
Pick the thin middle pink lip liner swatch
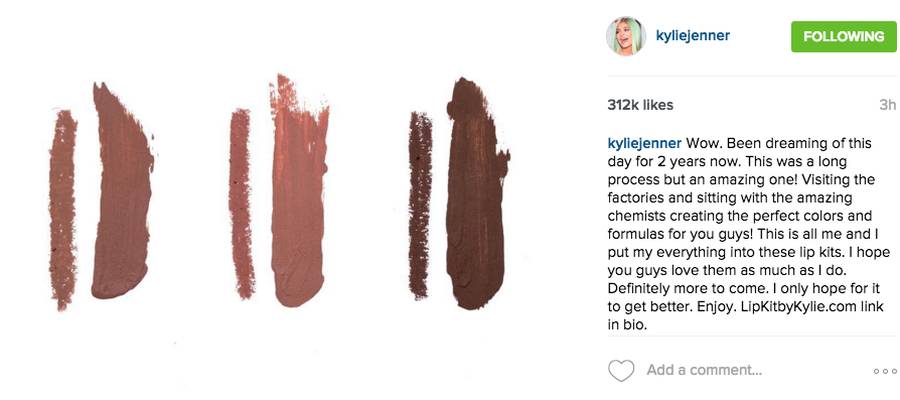tap(241, 204)
